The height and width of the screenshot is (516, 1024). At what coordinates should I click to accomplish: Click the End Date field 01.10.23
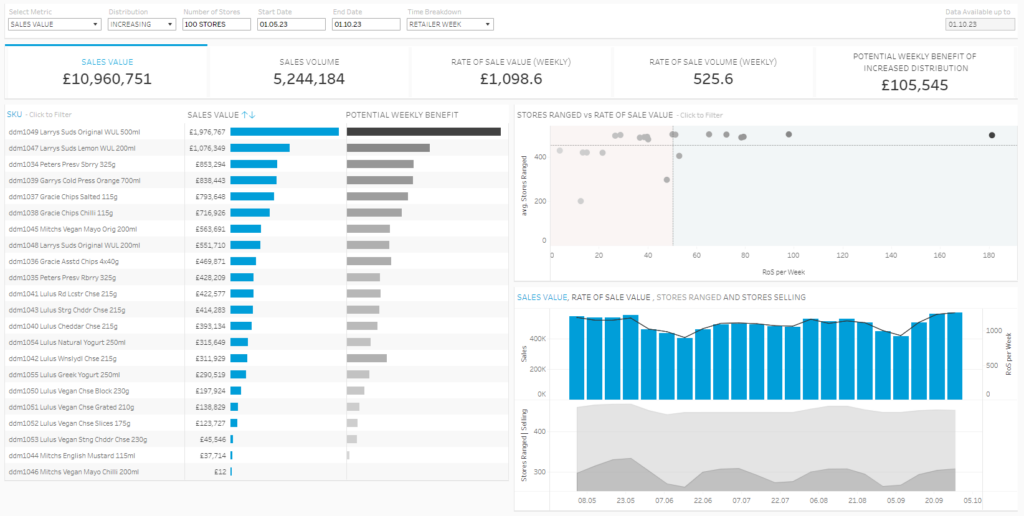[366, 24]
